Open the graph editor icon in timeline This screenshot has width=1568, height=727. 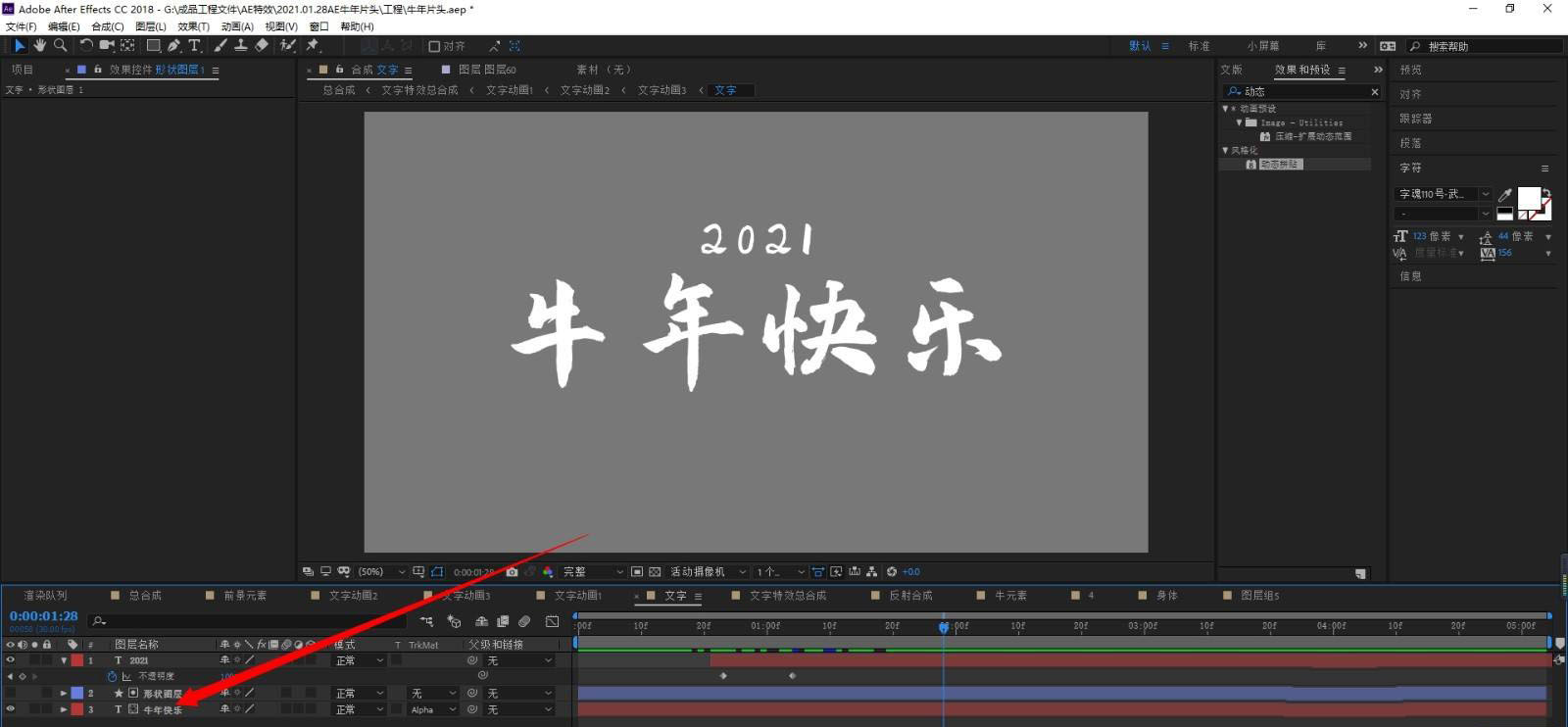552,621
